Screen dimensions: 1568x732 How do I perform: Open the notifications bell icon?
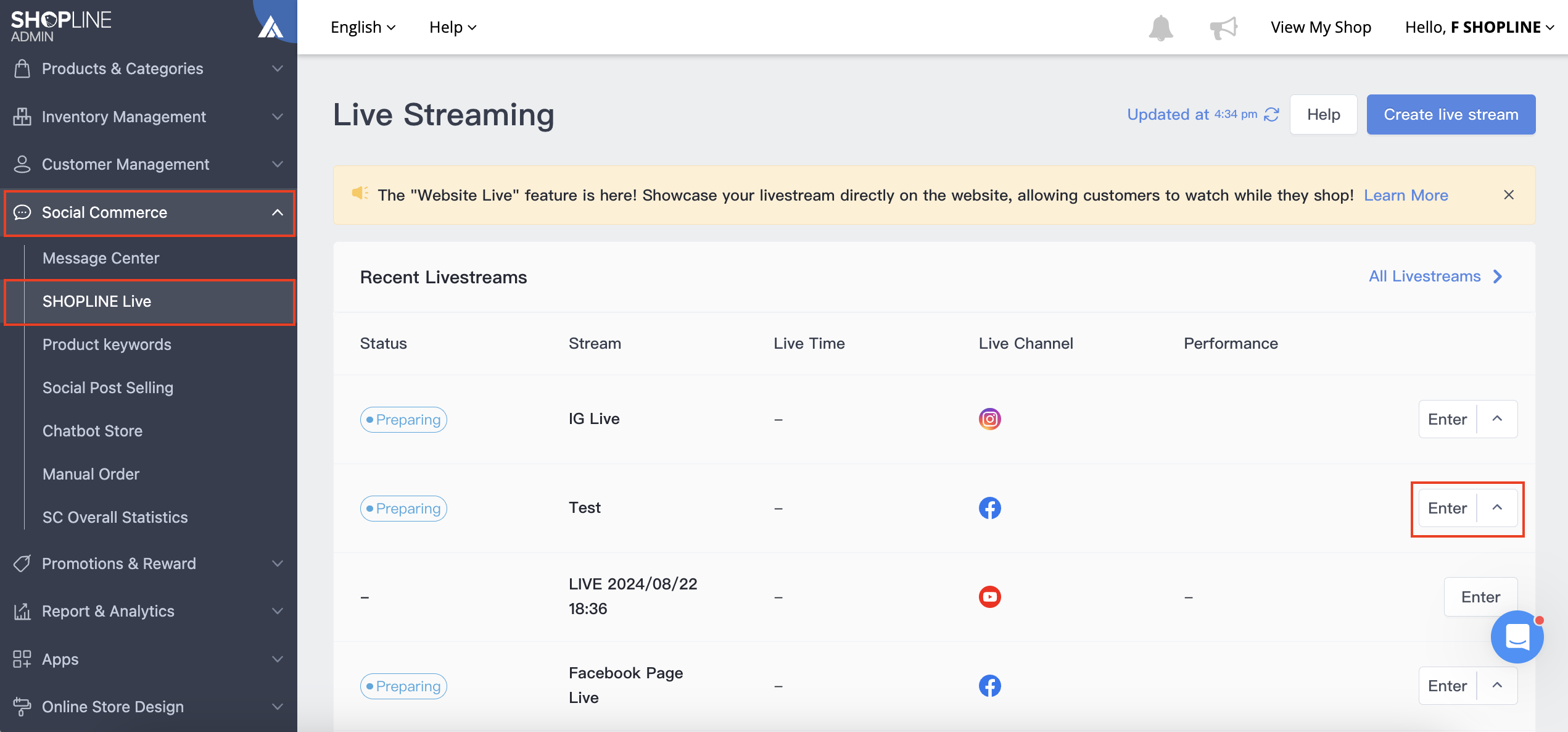click(x=1160, y=28)
